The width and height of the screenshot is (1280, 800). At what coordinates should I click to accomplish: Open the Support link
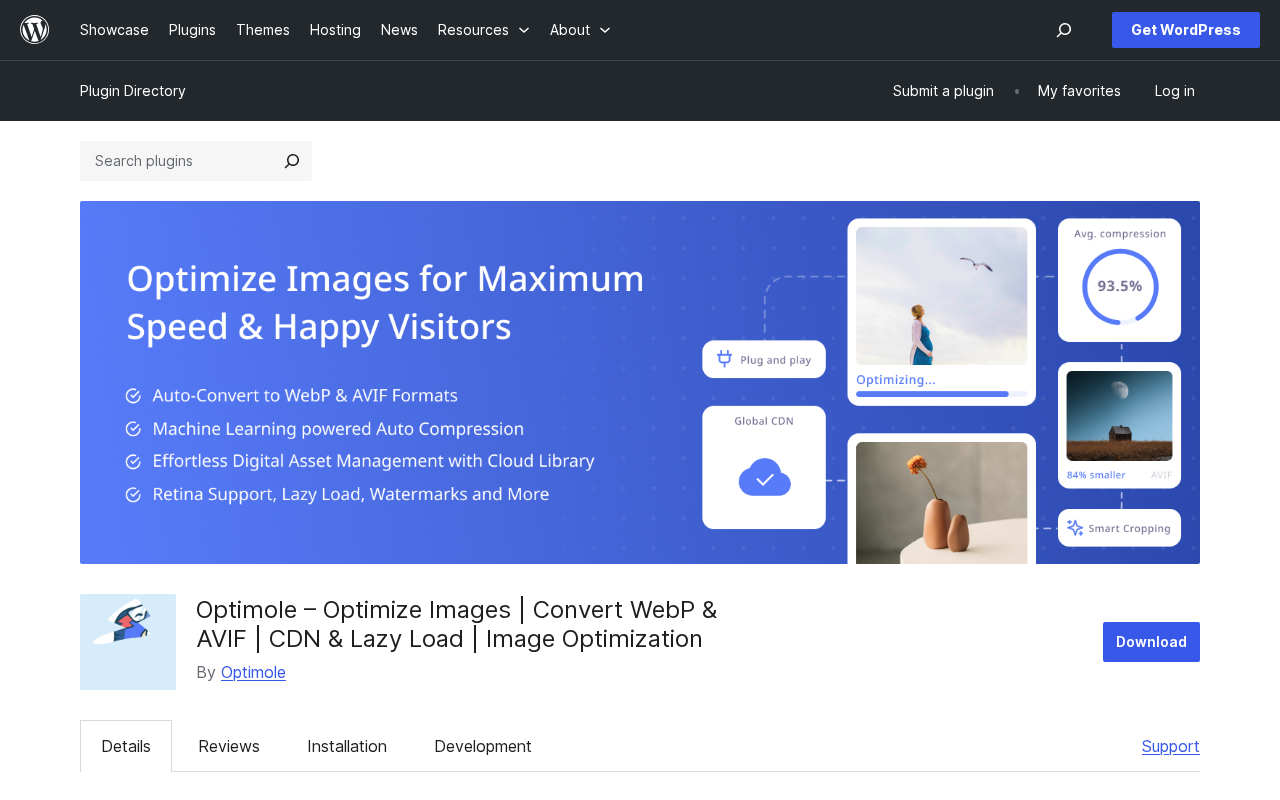(x=1171, y=746)
